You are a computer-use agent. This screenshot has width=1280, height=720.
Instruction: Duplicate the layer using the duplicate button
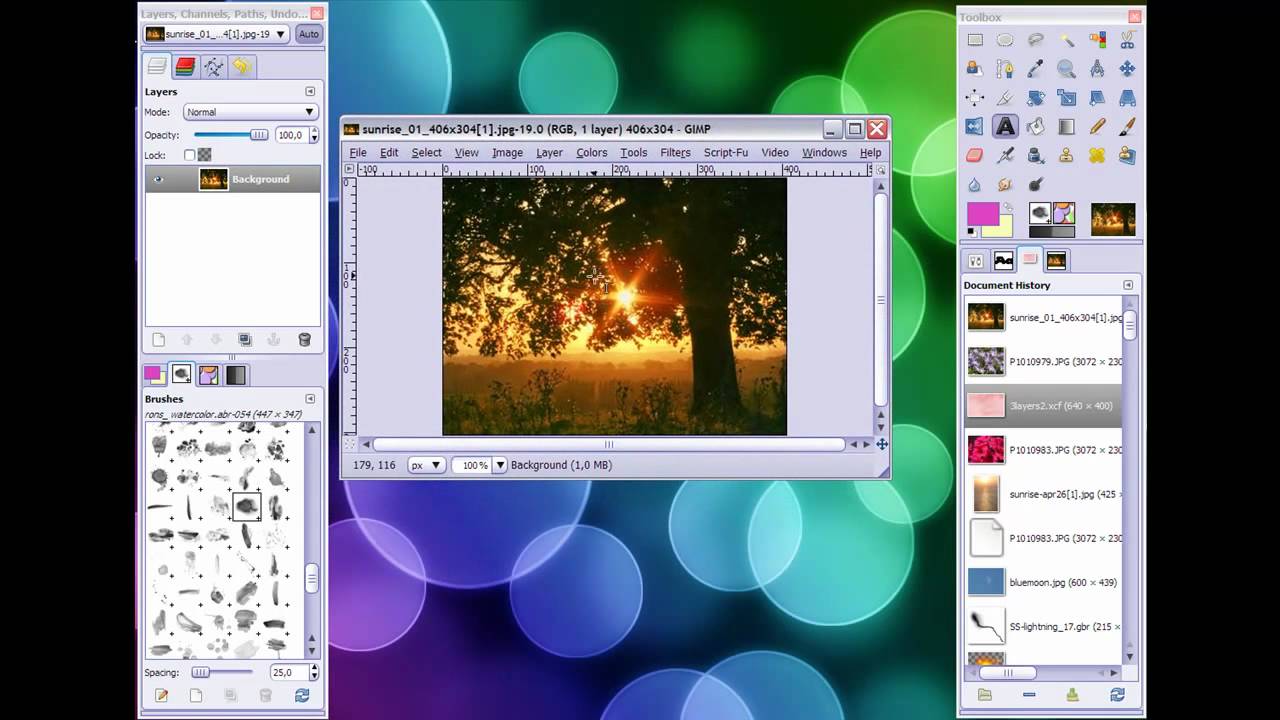pyautogui.click(x=245, y=340)
